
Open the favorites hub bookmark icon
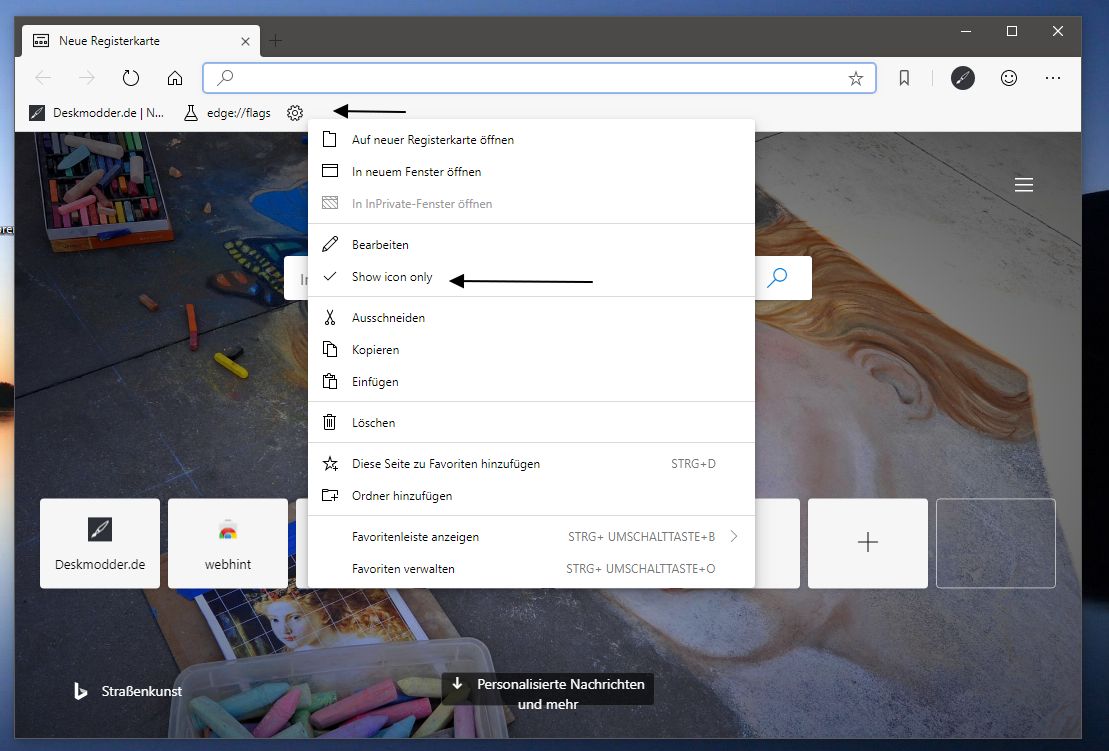(x=904, y=78)
